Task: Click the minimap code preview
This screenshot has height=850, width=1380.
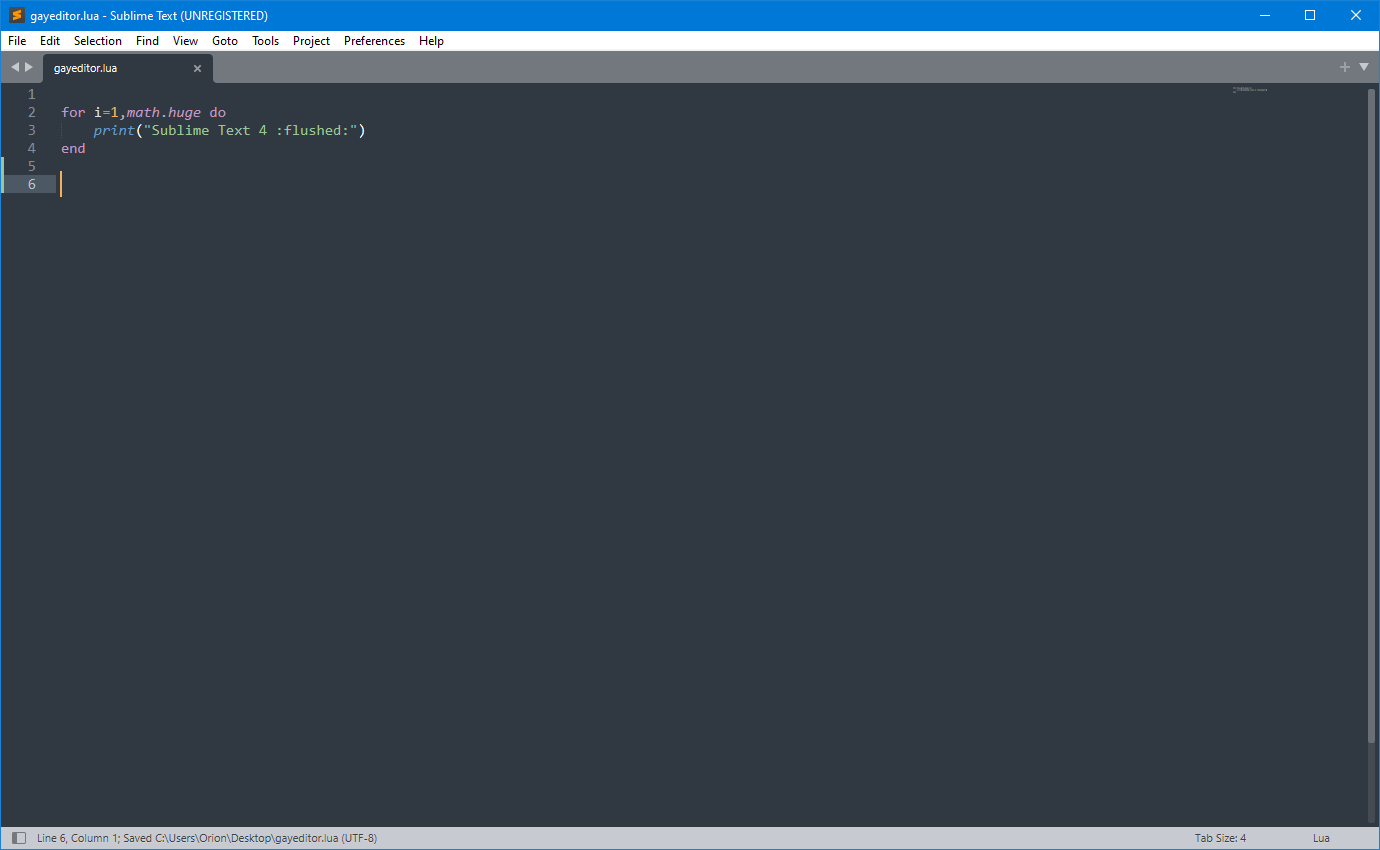Action: click(x=1250, y=90)
